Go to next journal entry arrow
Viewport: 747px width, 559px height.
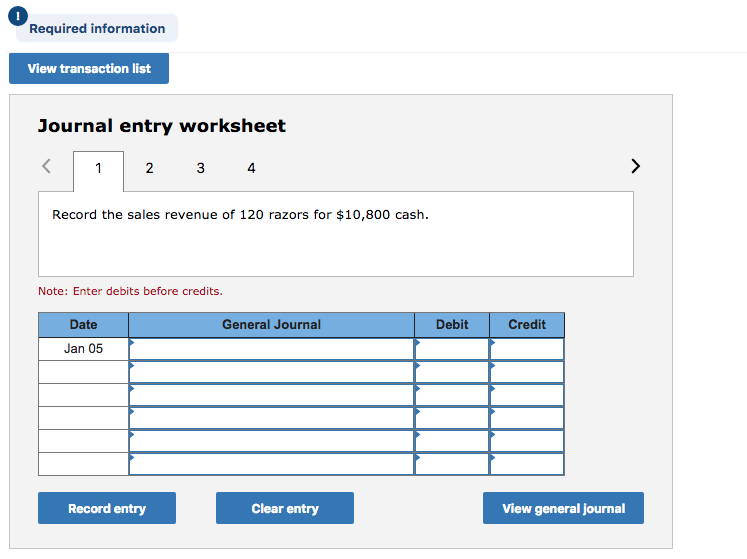click(x=635, y=166)
